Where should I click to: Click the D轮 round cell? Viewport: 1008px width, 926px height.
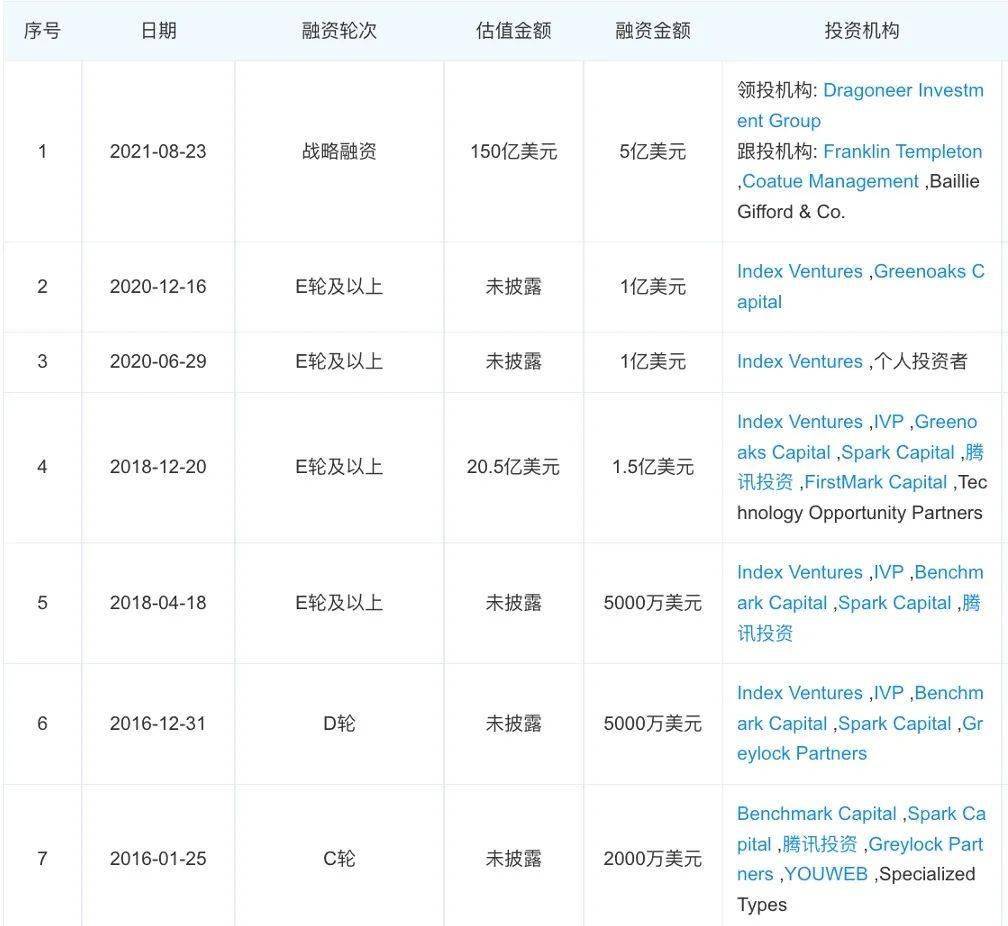[x=339, y=723]
